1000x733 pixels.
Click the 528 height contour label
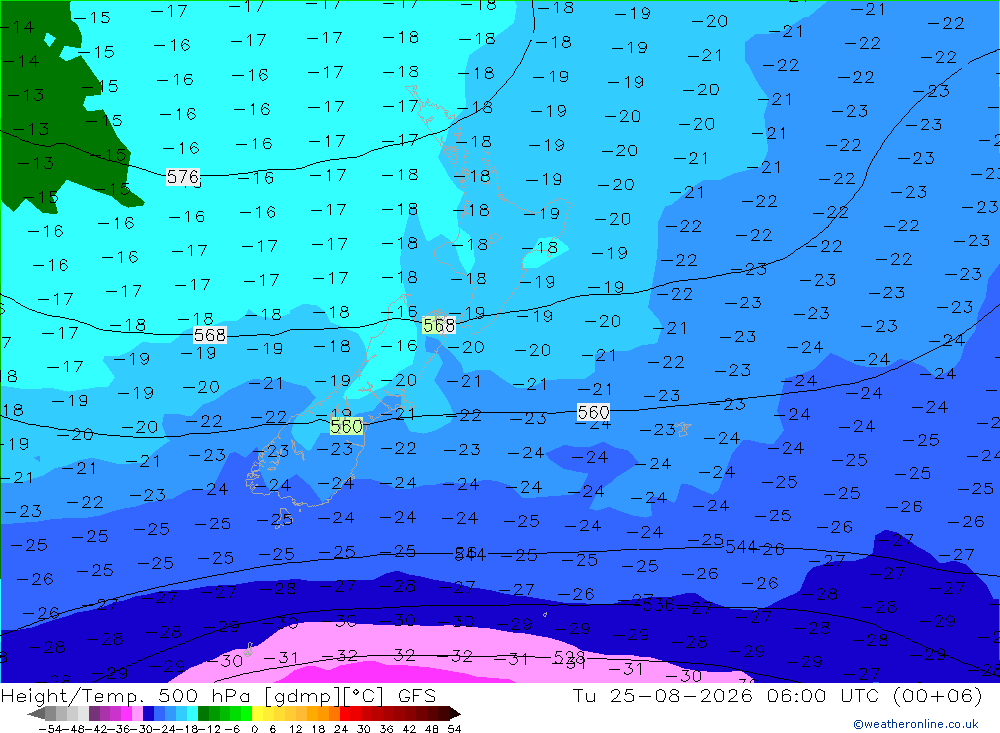[570, 657]
